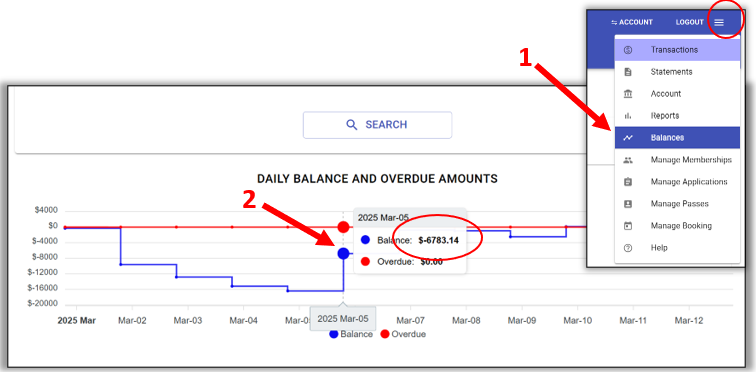Viewport: 756px width, 372px height.
Task: Click the SEARCH button
Action: click(x=377, y=125)
